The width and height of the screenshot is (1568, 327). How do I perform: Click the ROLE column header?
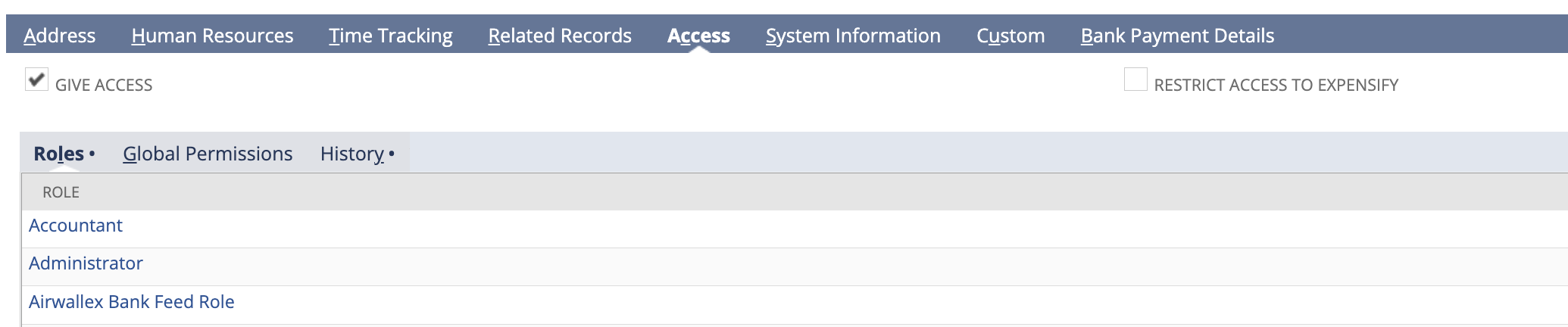click(x=61, y=192)
